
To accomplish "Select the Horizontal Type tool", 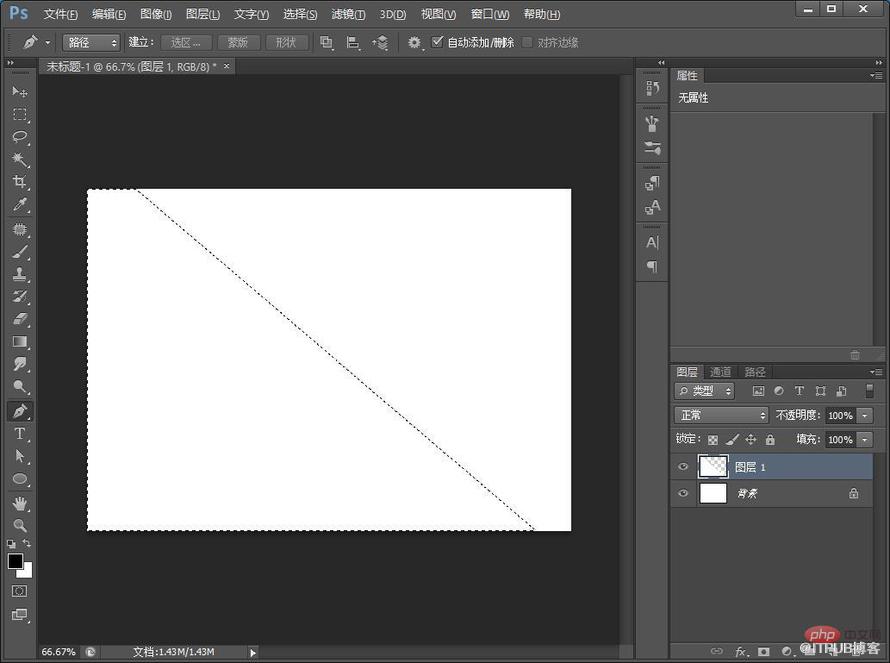I will pos(19,434).
